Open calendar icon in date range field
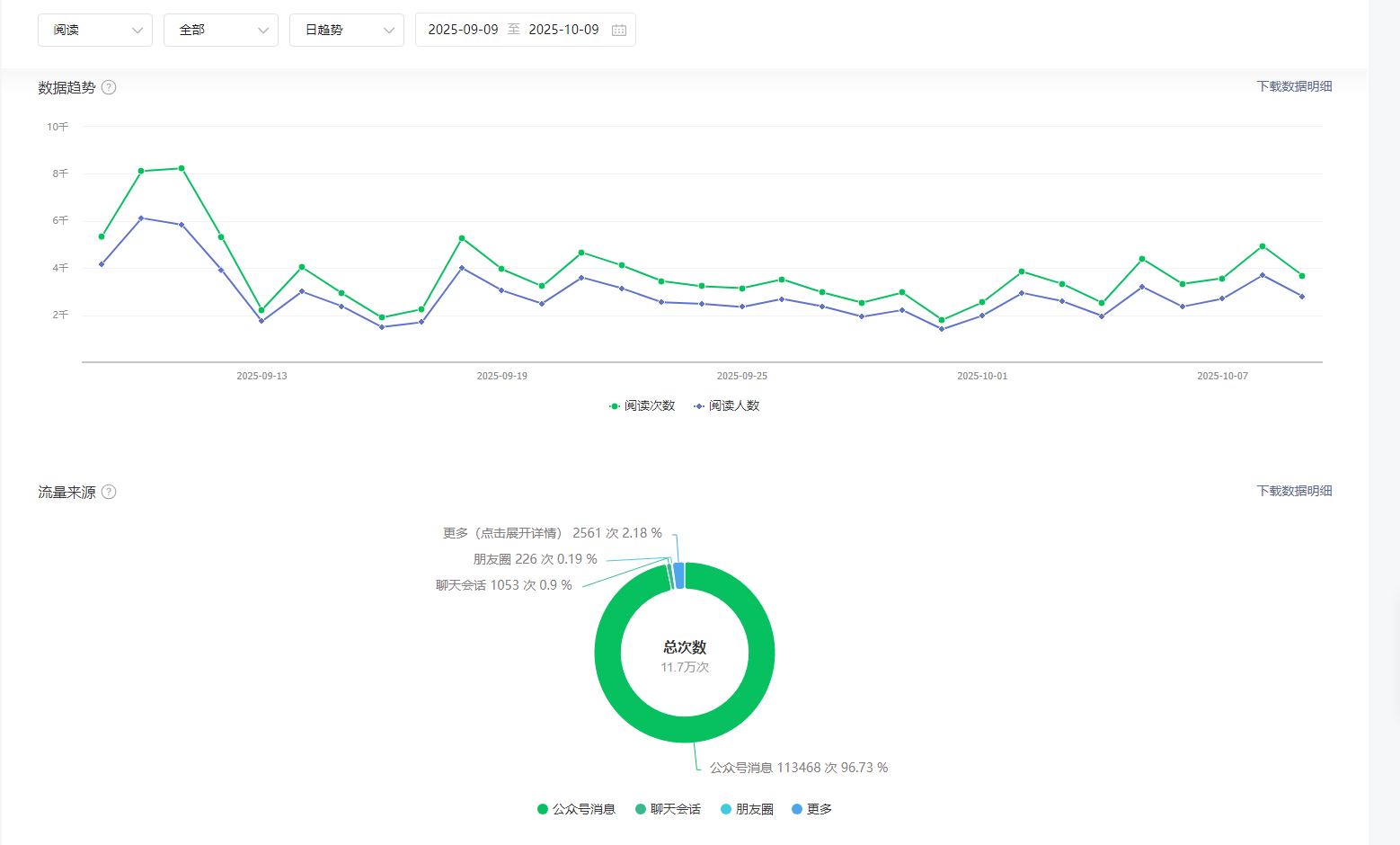1400x845 pixels. click(619, 30)
